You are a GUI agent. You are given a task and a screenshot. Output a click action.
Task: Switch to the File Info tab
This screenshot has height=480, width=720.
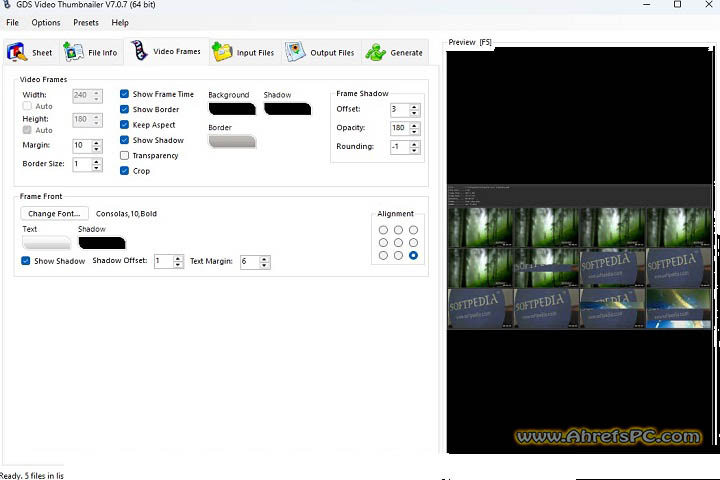[91, 52]
